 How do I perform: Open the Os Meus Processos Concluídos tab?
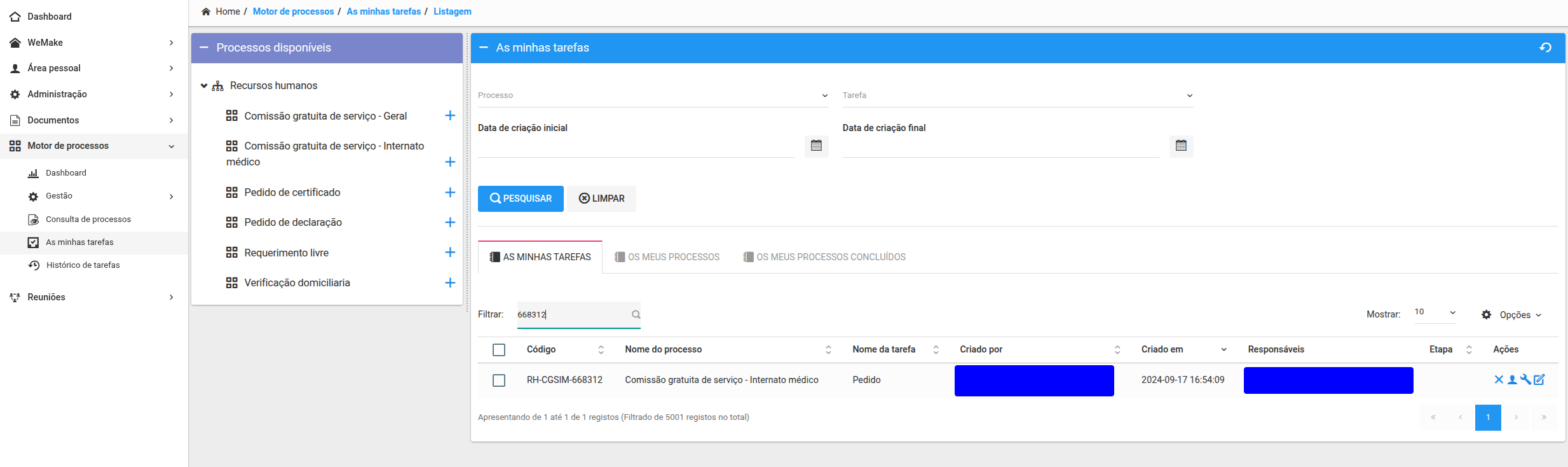[x=824, y=257]
